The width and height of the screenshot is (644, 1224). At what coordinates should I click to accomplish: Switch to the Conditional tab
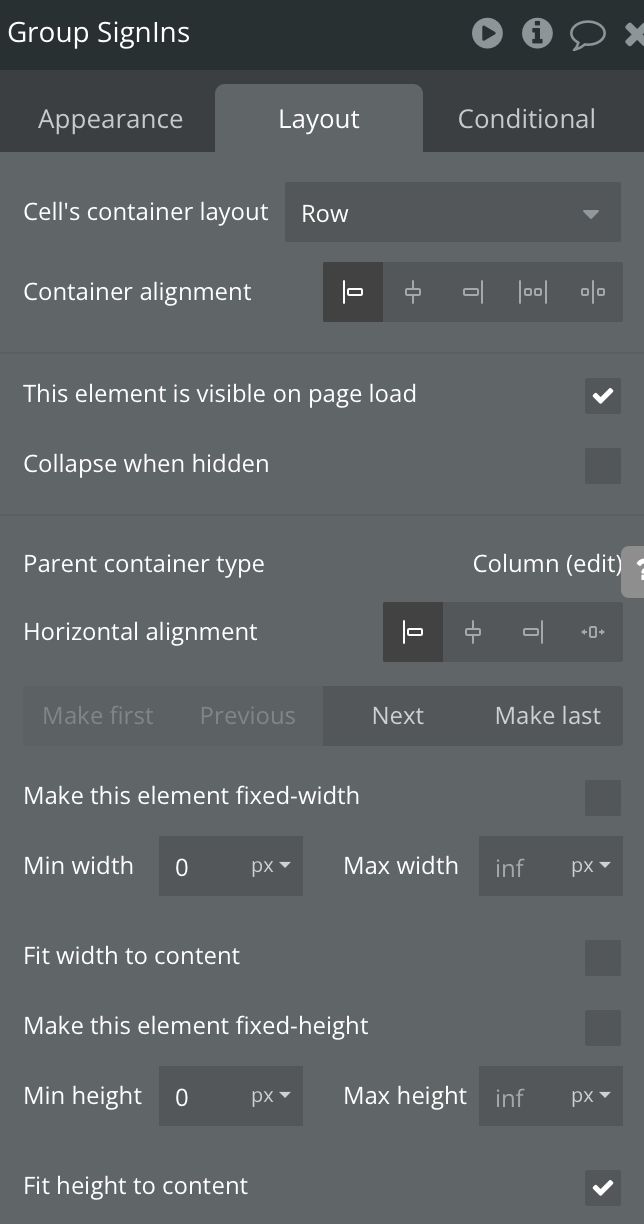(526, 119)
